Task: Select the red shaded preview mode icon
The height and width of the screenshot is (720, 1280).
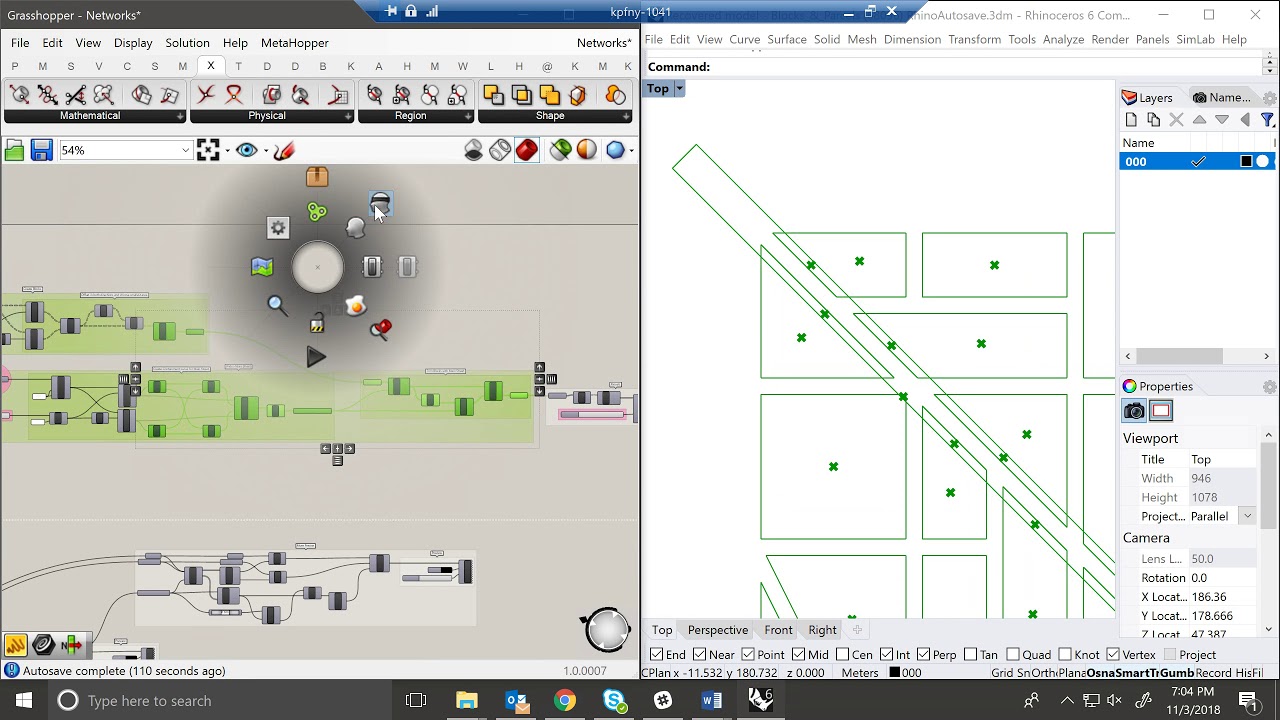Action: coord(527,151)
